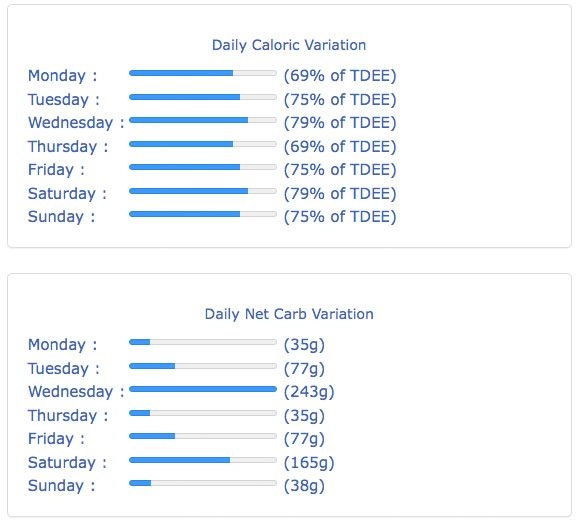Click Monday's 69% of TDEE text
This screenshot has height=527, width=581.
[x=340, y=76]
